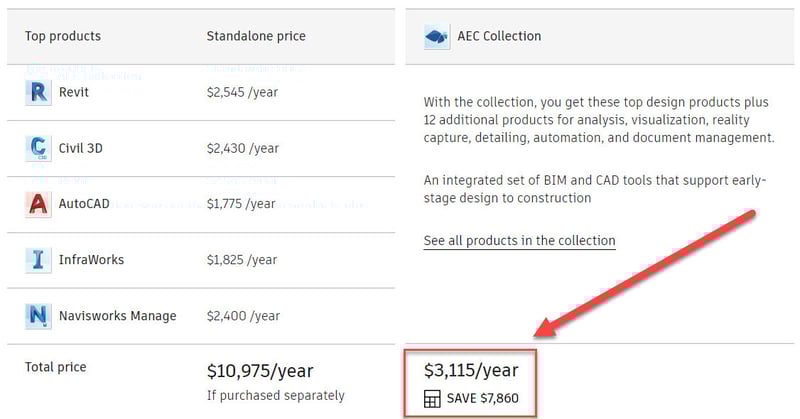Select the Navisworks Manage product name
Viewport: 800px width, 419px height.
coord(117,316)
